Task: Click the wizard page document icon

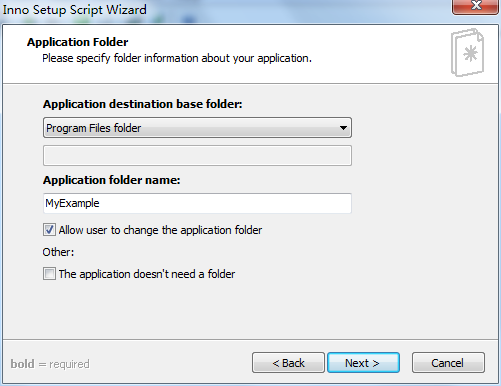Action: [467, 53]
